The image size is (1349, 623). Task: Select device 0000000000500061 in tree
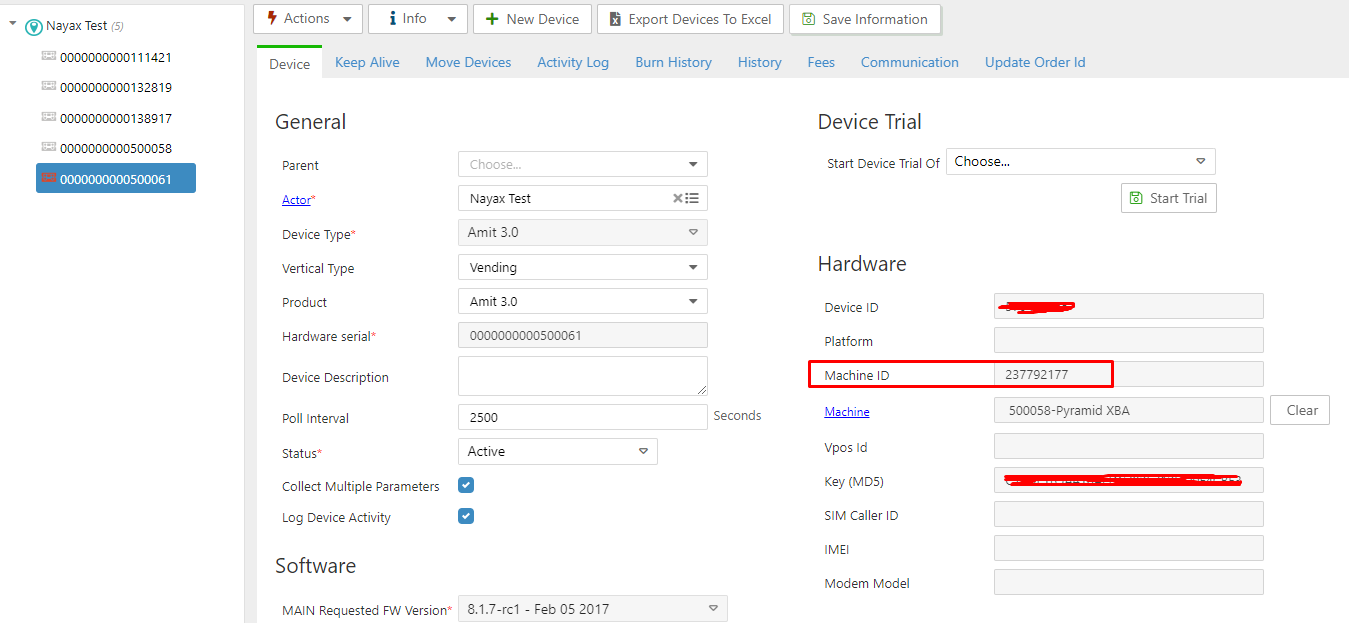tap(116, 180)
